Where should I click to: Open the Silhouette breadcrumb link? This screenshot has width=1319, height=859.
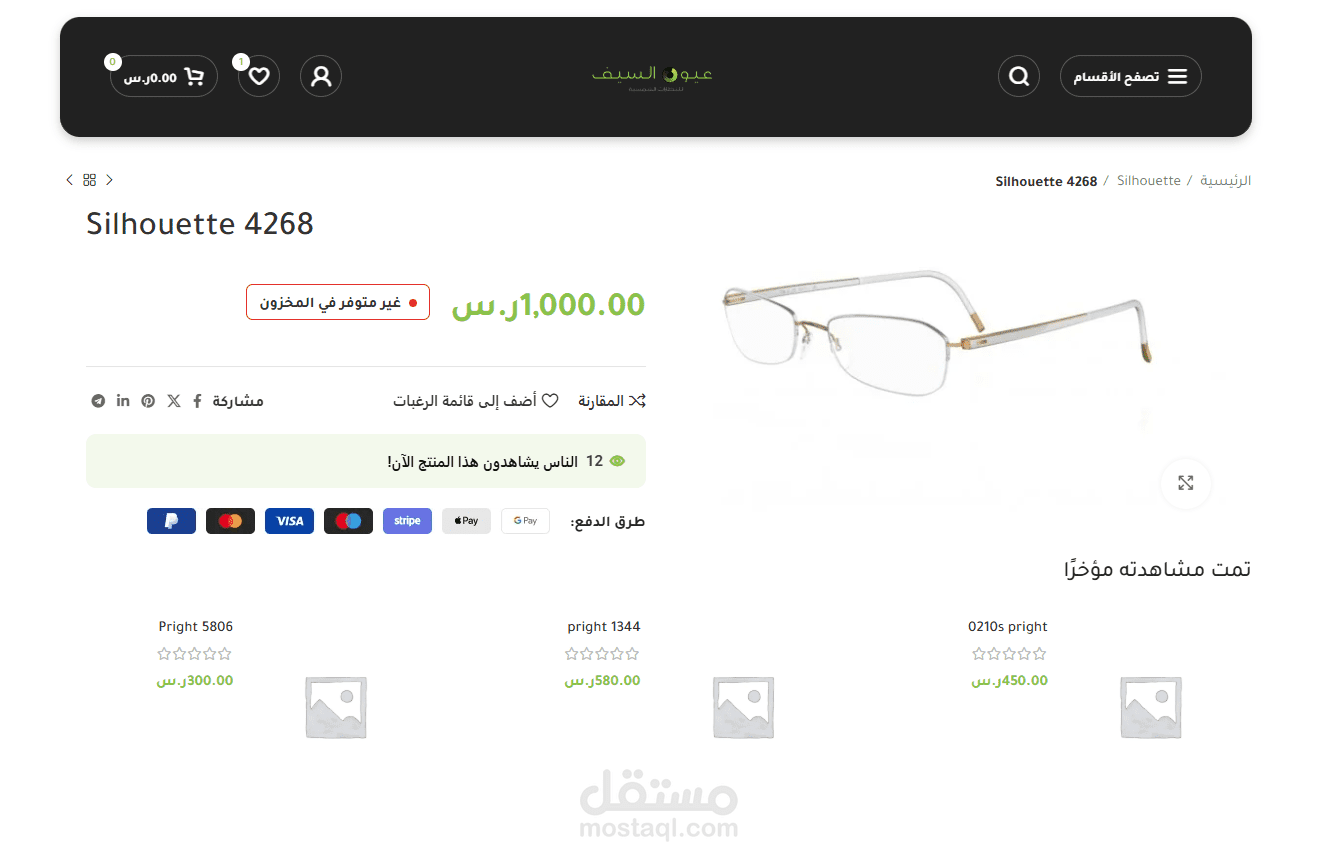[x=1148, y=181]
